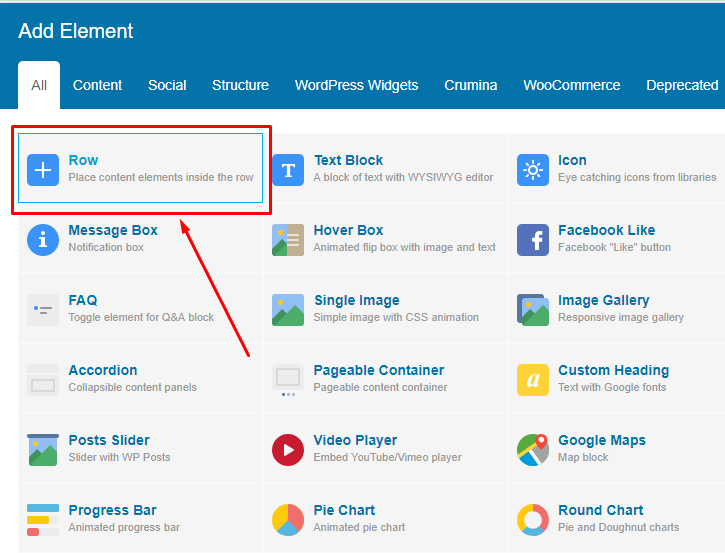
Task: Select the Round Chart title
Action: (x=601, y=510)
